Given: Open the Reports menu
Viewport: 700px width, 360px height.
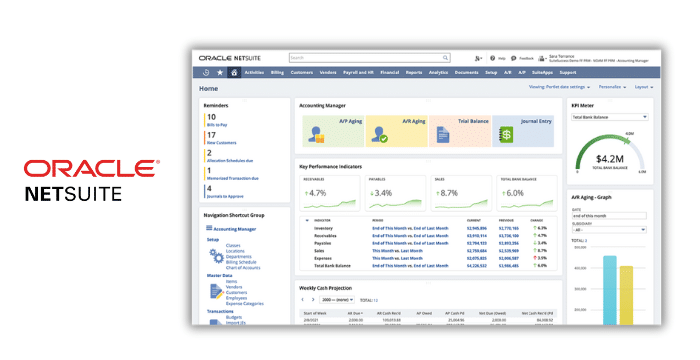Looking at the screenshot, I should [x=414, y=72].
